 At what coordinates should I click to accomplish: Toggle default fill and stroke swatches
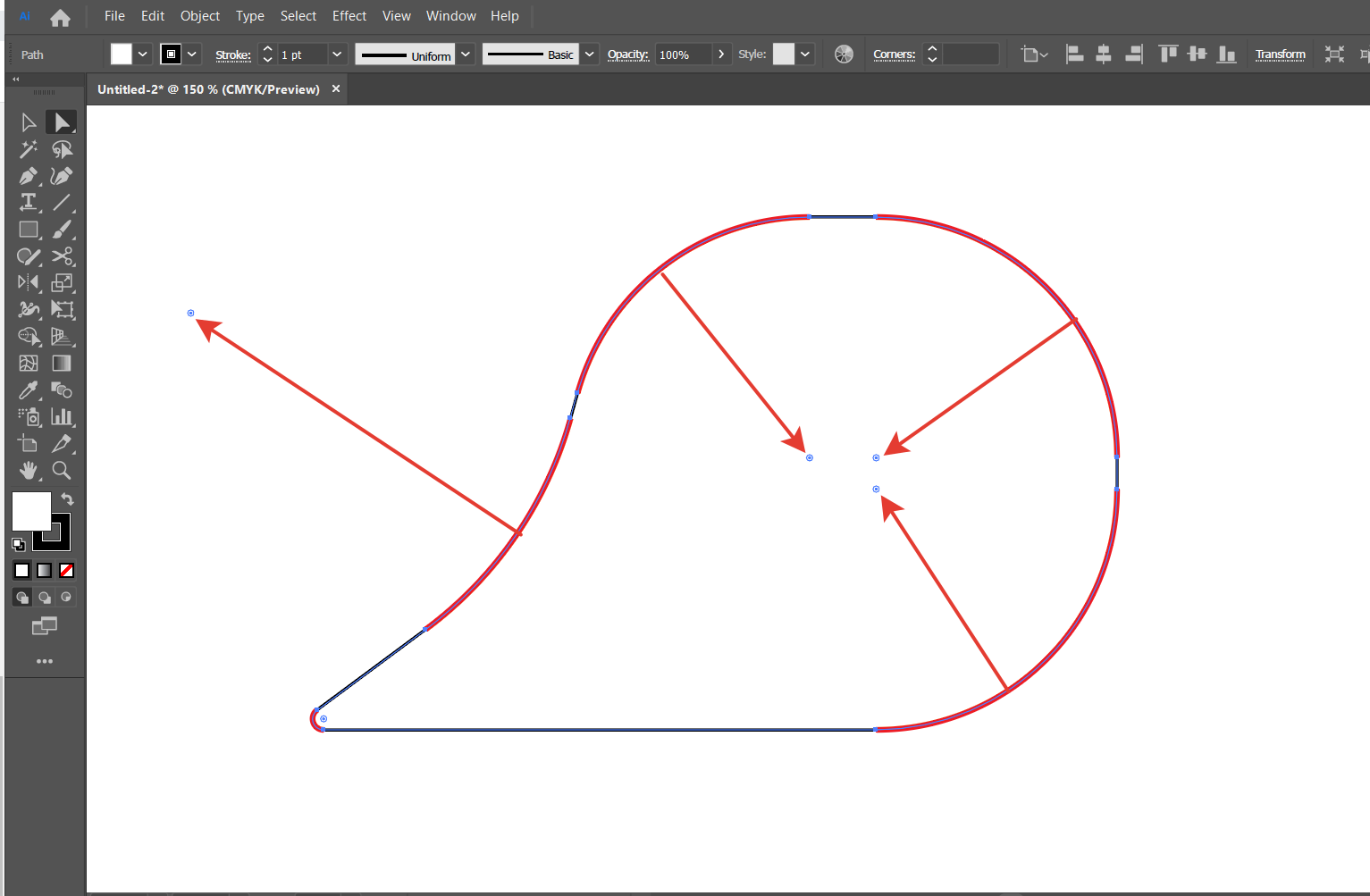pyautogui.click(x=20, y=544)
